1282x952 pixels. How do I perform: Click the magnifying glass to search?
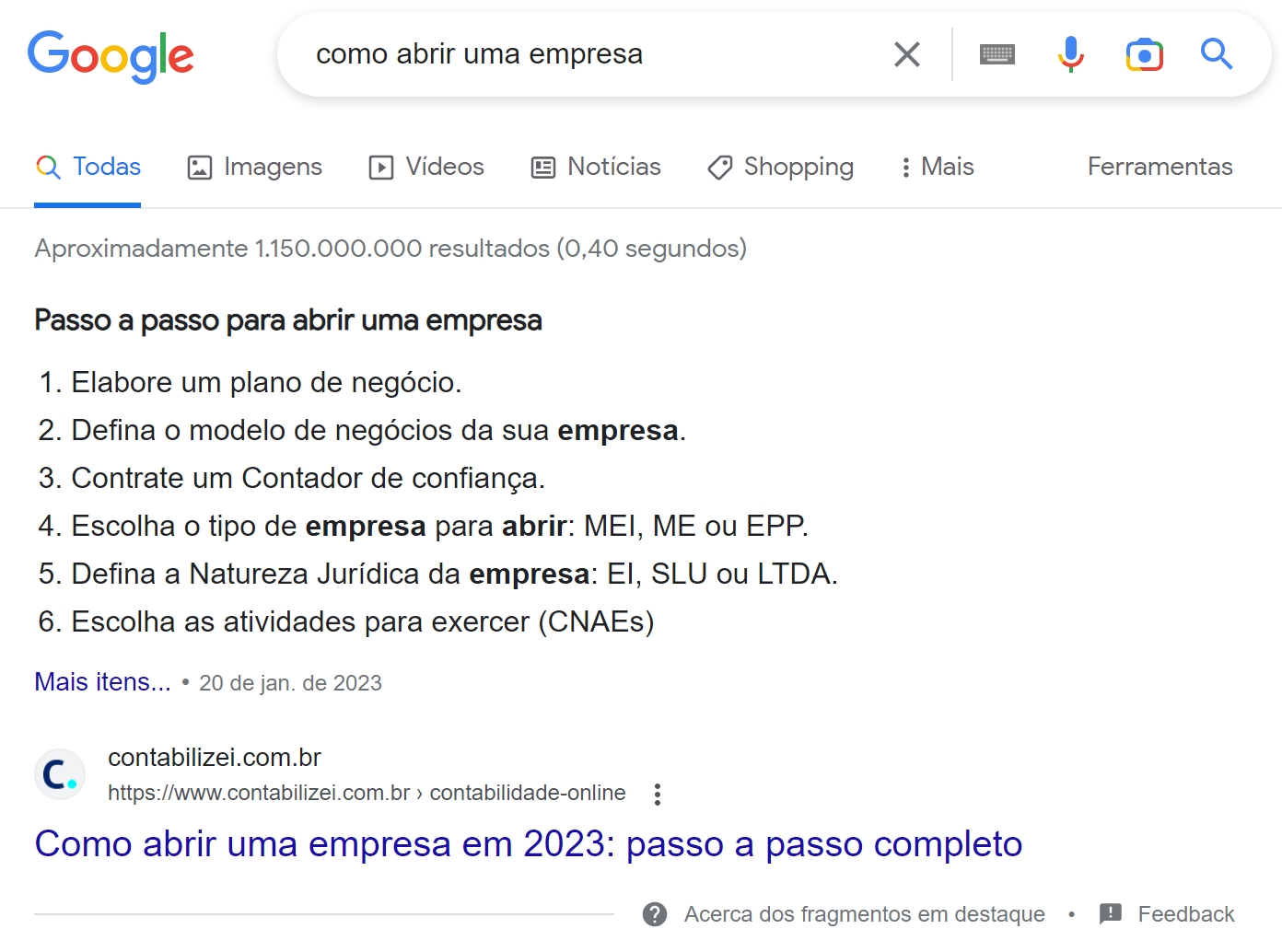point(1217,54)
